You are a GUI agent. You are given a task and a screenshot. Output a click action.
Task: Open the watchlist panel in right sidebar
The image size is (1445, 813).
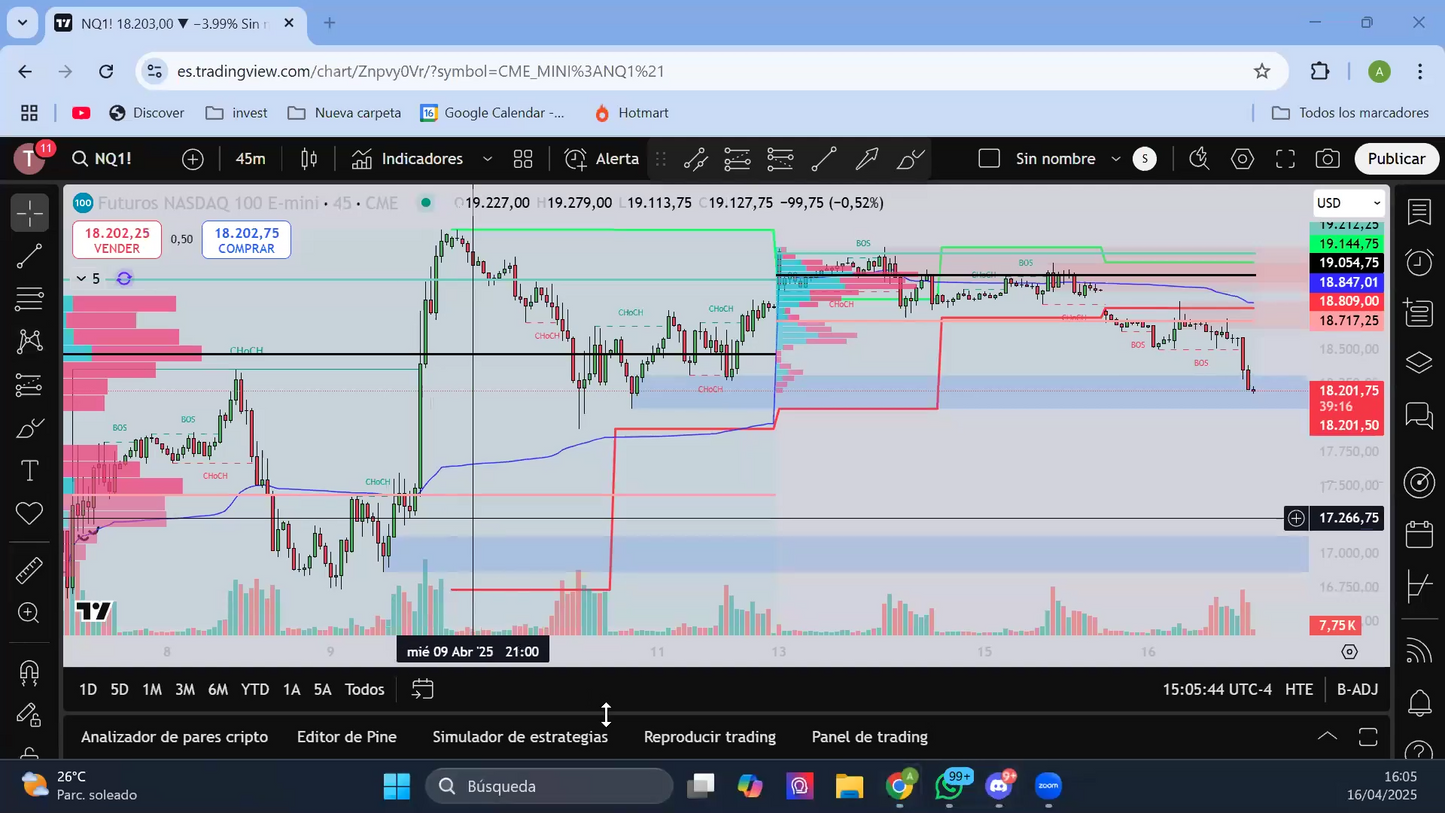coord(1419,212)
